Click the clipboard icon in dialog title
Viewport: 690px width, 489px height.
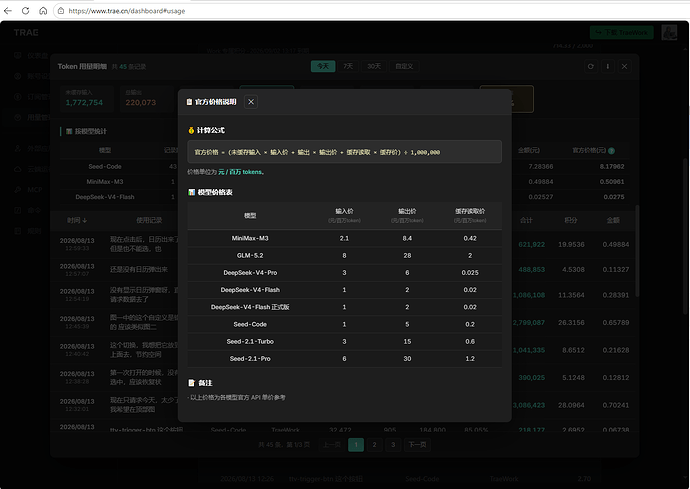(189, 102)
